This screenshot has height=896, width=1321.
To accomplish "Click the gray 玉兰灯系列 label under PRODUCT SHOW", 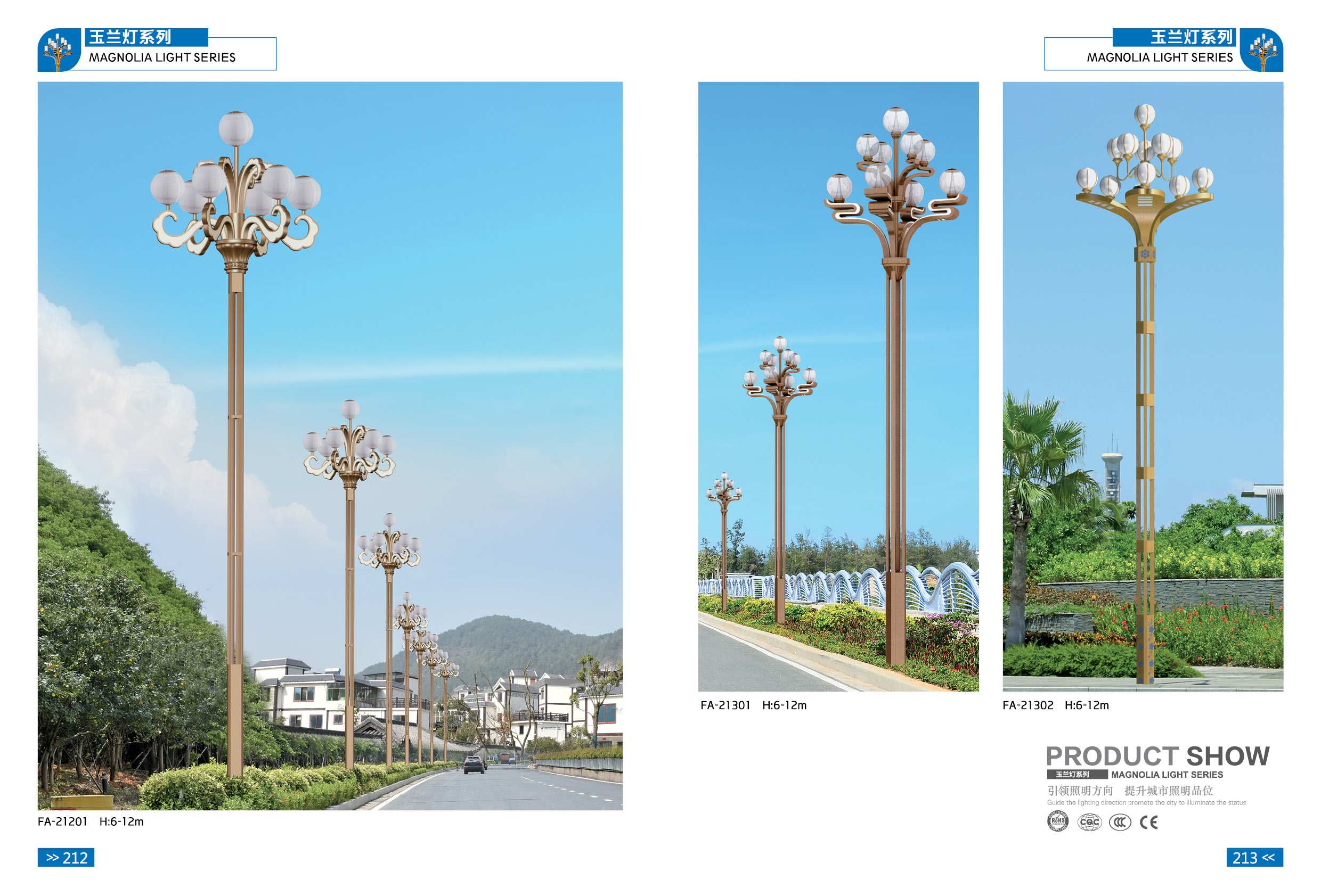I will pos(1078,775).
